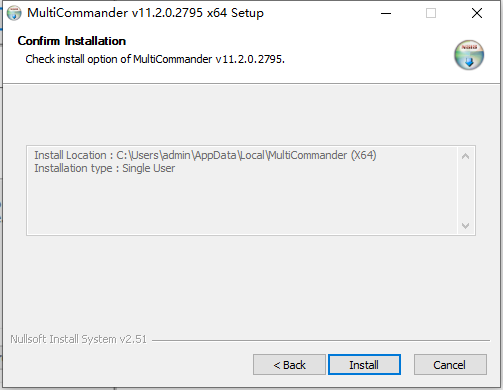
Task: Click the Confirm Installation heading
Action: click(72, 41)
